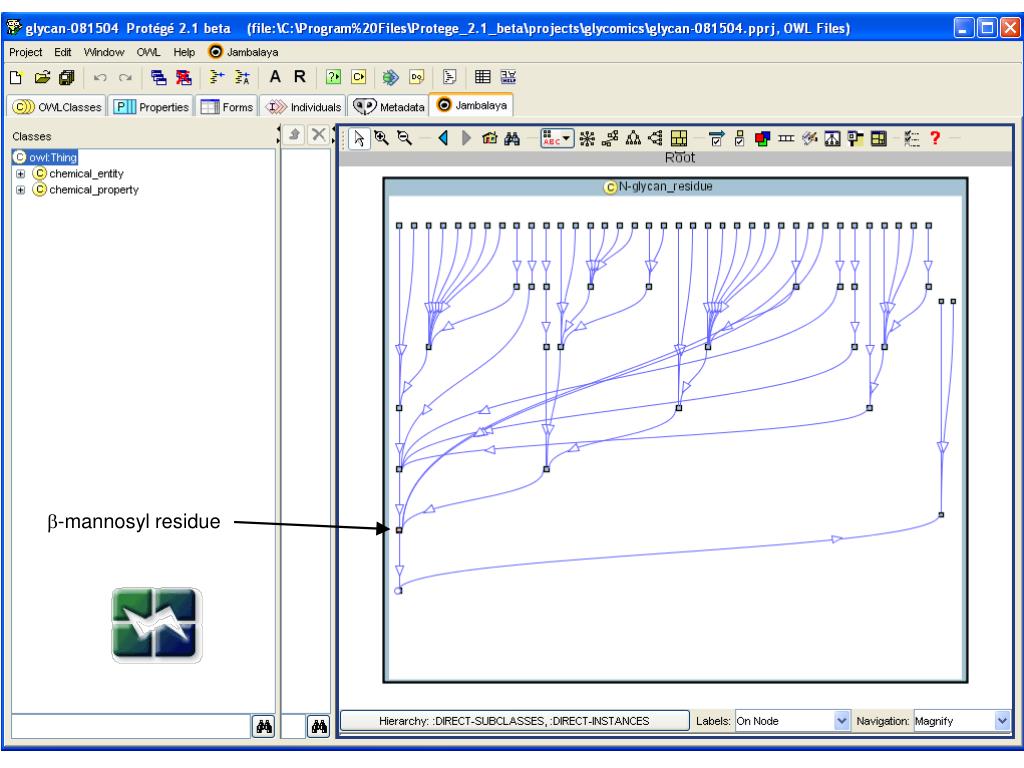Open the Window menu
Image resolution: width=1024 pixels, height=768 pixels.
click(x=104, y=52)
